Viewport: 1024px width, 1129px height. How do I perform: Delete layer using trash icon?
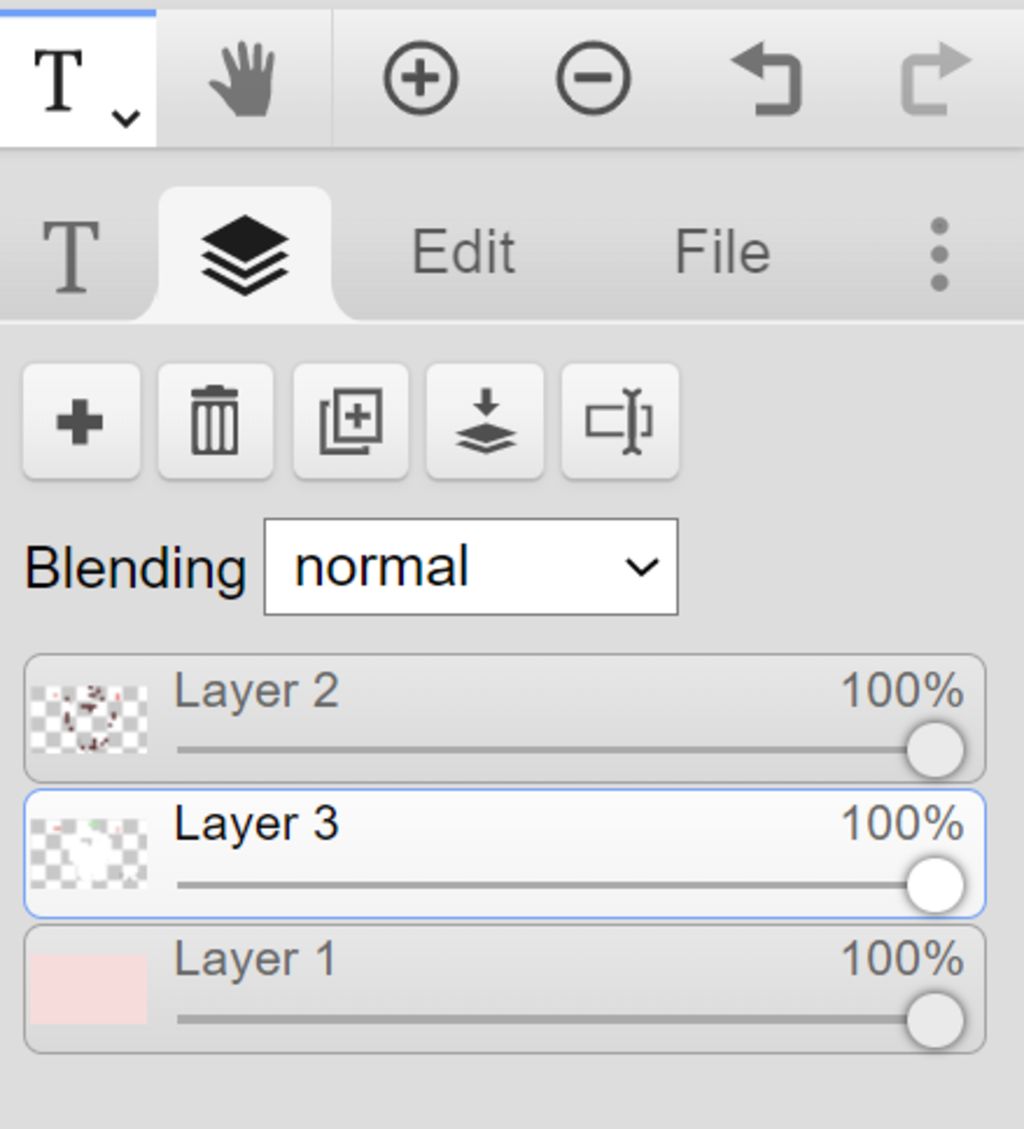pos(215,421)
